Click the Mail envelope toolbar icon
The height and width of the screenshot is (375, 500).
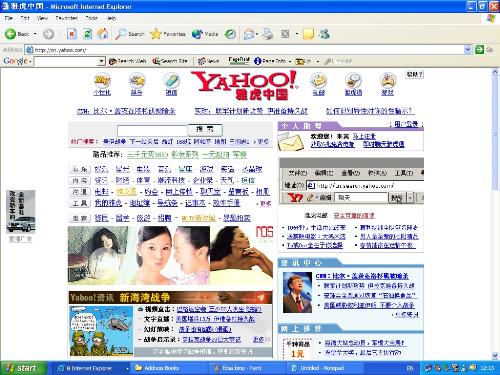[x=249, y=34]
